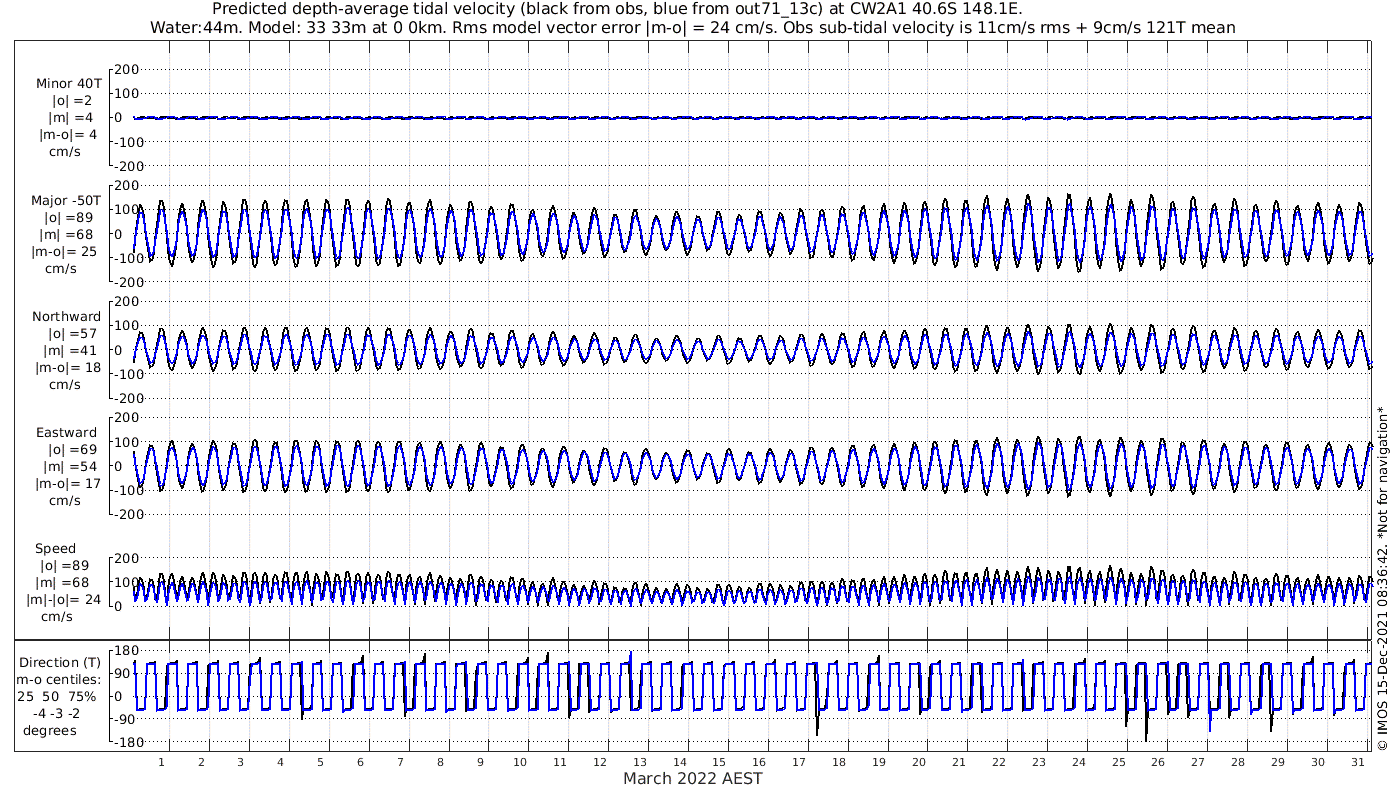Click the 'March 2022 AEST' axis title
The image size is (1400, 800).
click(692, 778)
